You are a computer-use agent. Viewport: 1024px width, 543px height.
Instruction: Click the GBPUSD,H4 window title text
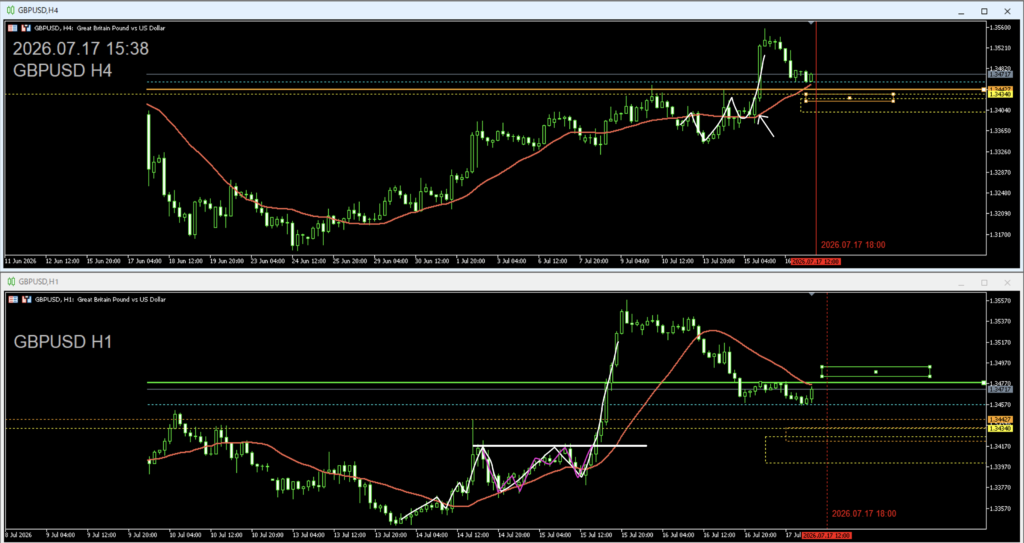(x=37, y=10)
